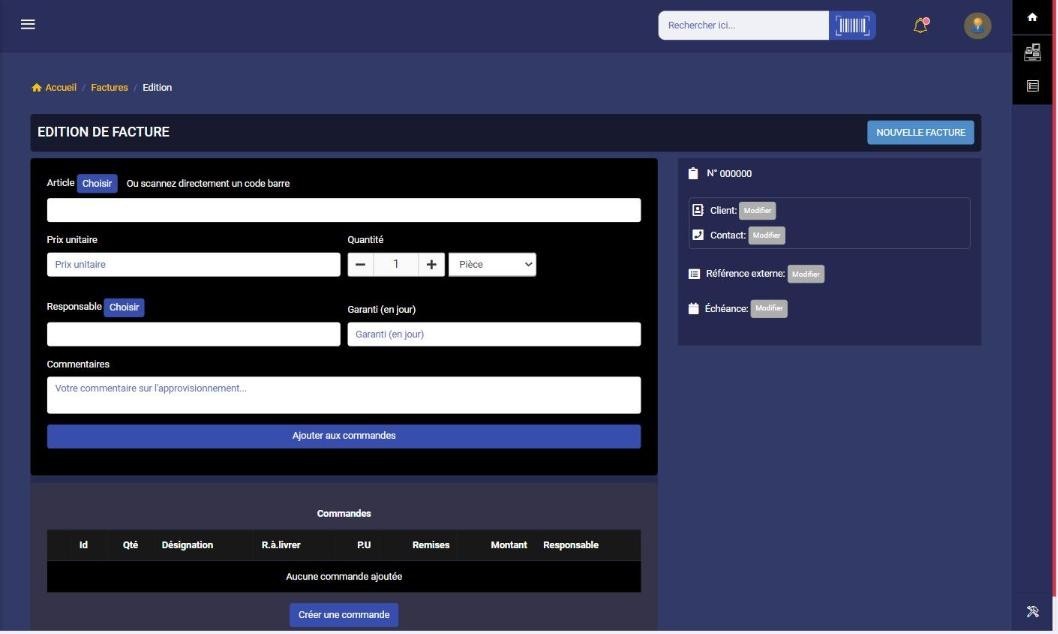Click the P.U column header
The height and width of the screenshot is (634, 1058).
[364, 545]
